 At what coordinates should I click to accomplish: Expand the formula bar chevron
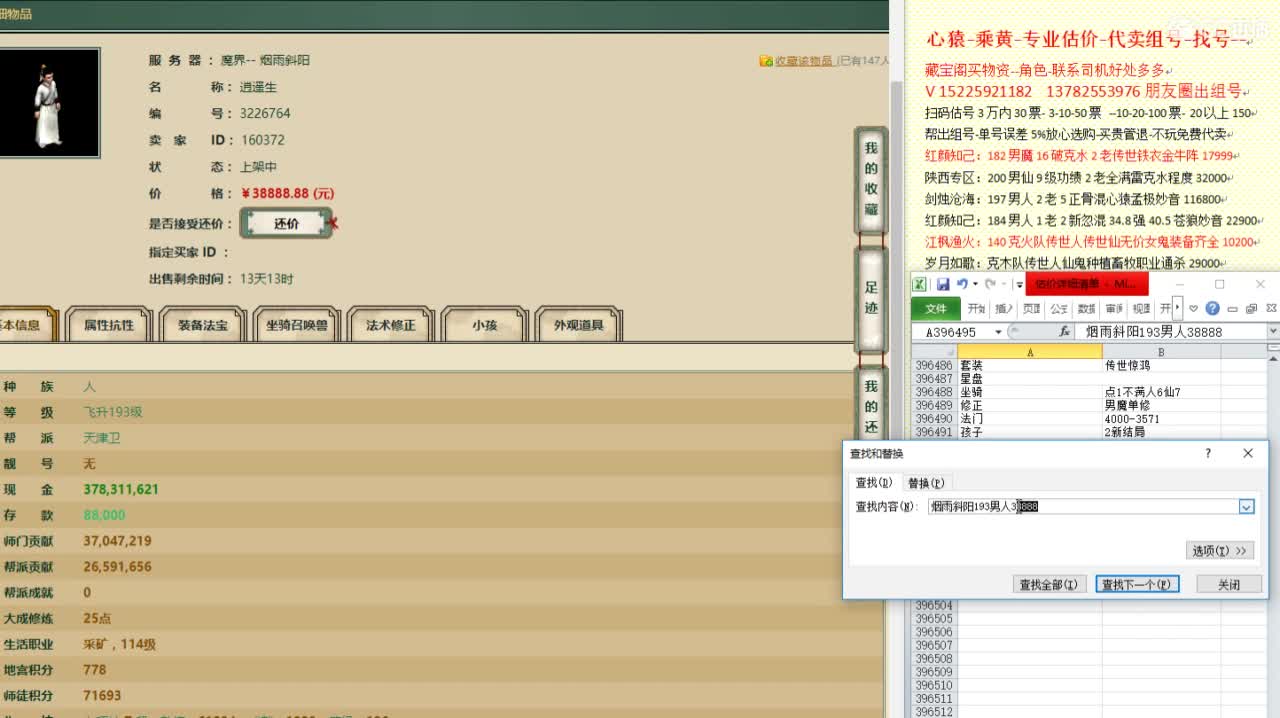pyautogui.click(x=1273, y=331)
